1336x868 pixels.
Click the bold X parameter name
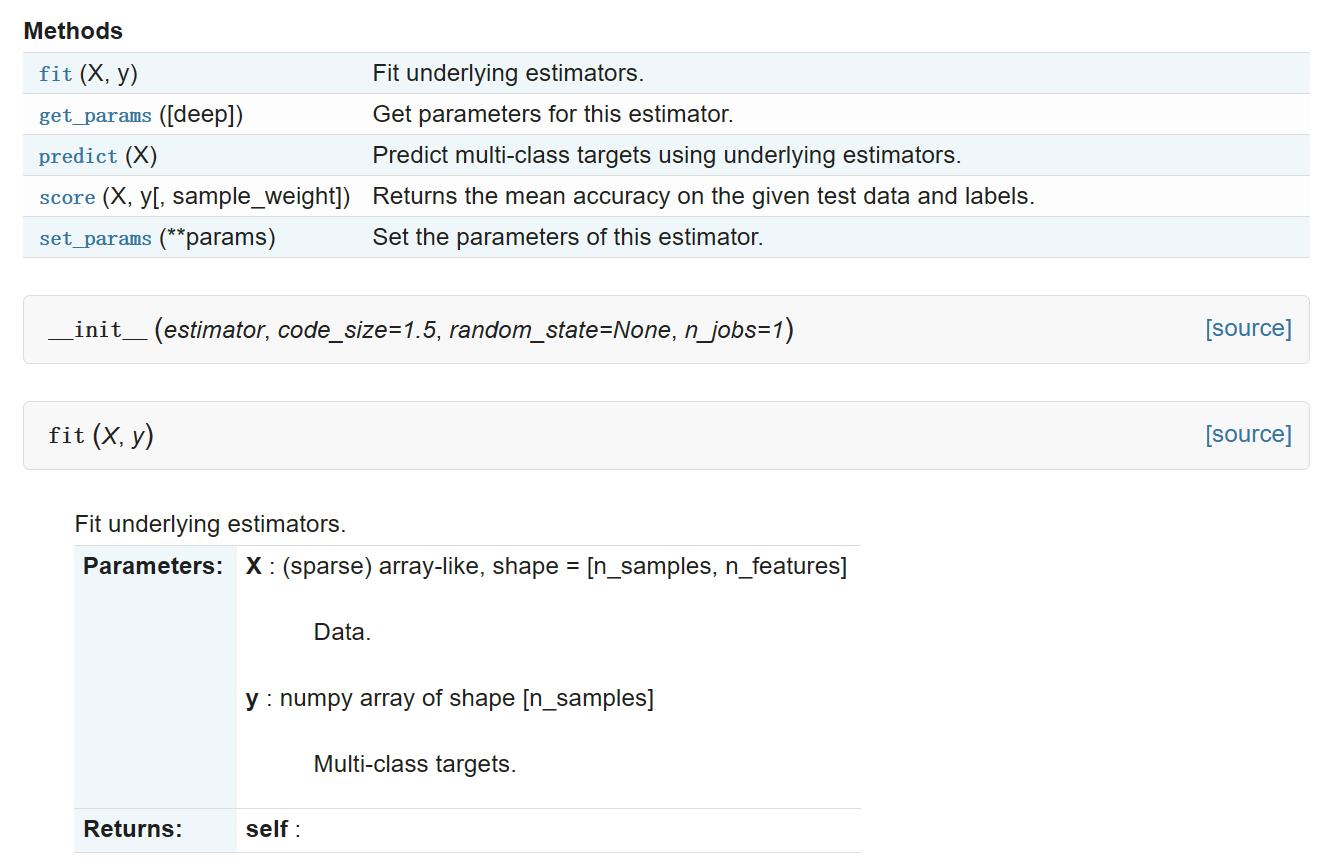click(254, 566)
